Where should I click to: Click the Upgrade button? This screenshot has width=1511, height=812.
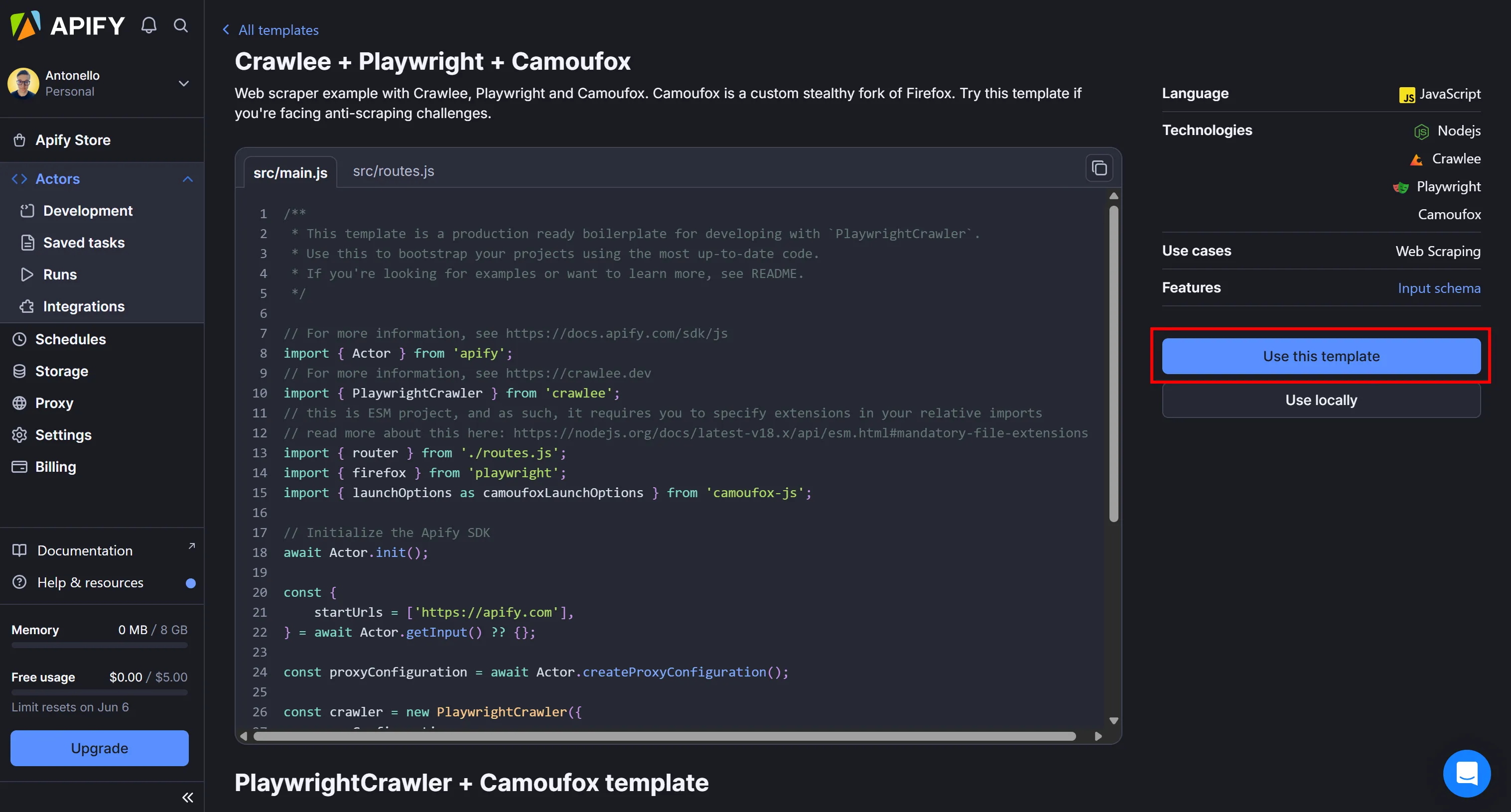(x=100, y=748)
